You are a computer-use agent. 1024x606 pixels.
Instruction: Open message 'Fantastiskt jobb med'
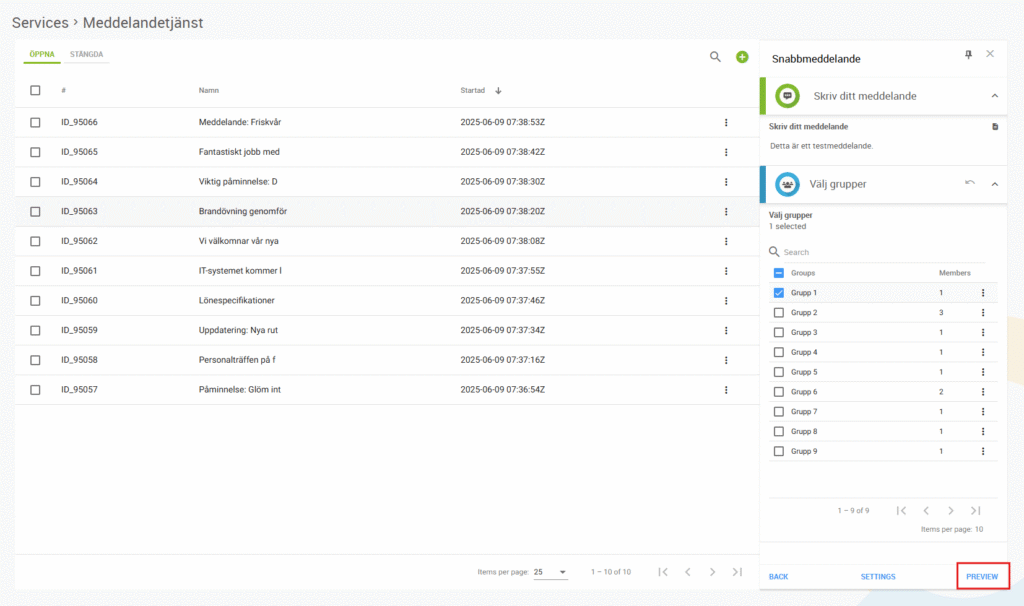239,152
